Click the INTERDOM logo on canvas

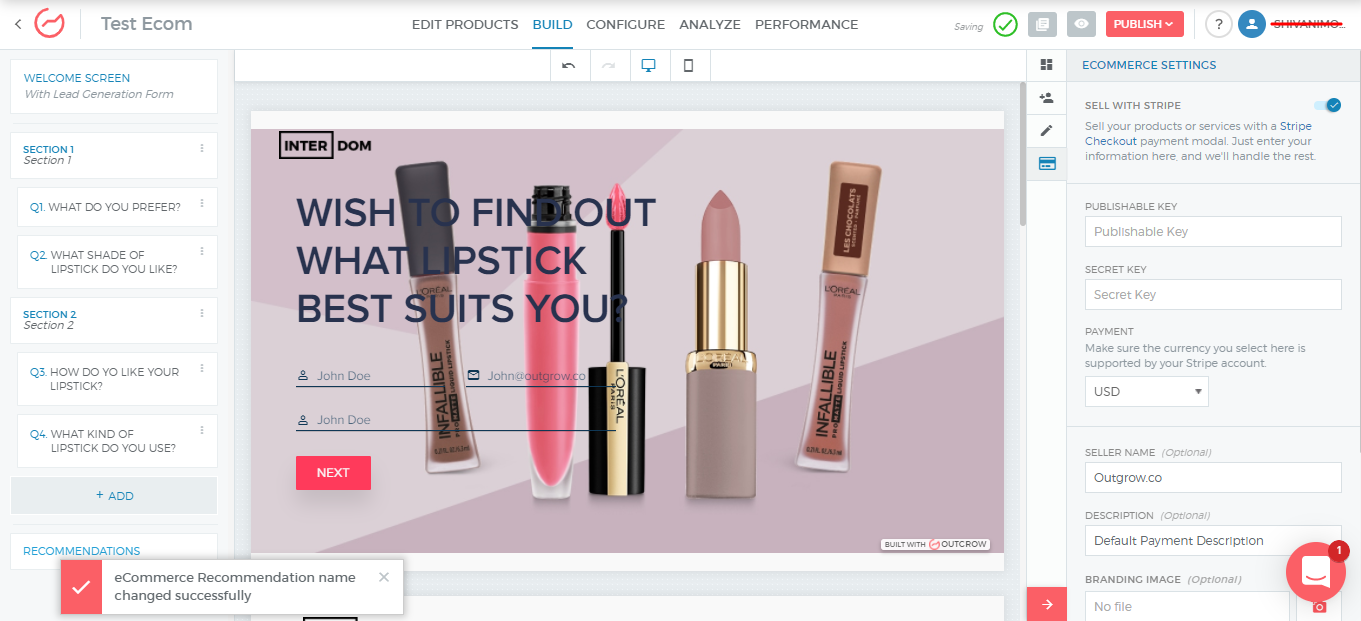(325, 145)
